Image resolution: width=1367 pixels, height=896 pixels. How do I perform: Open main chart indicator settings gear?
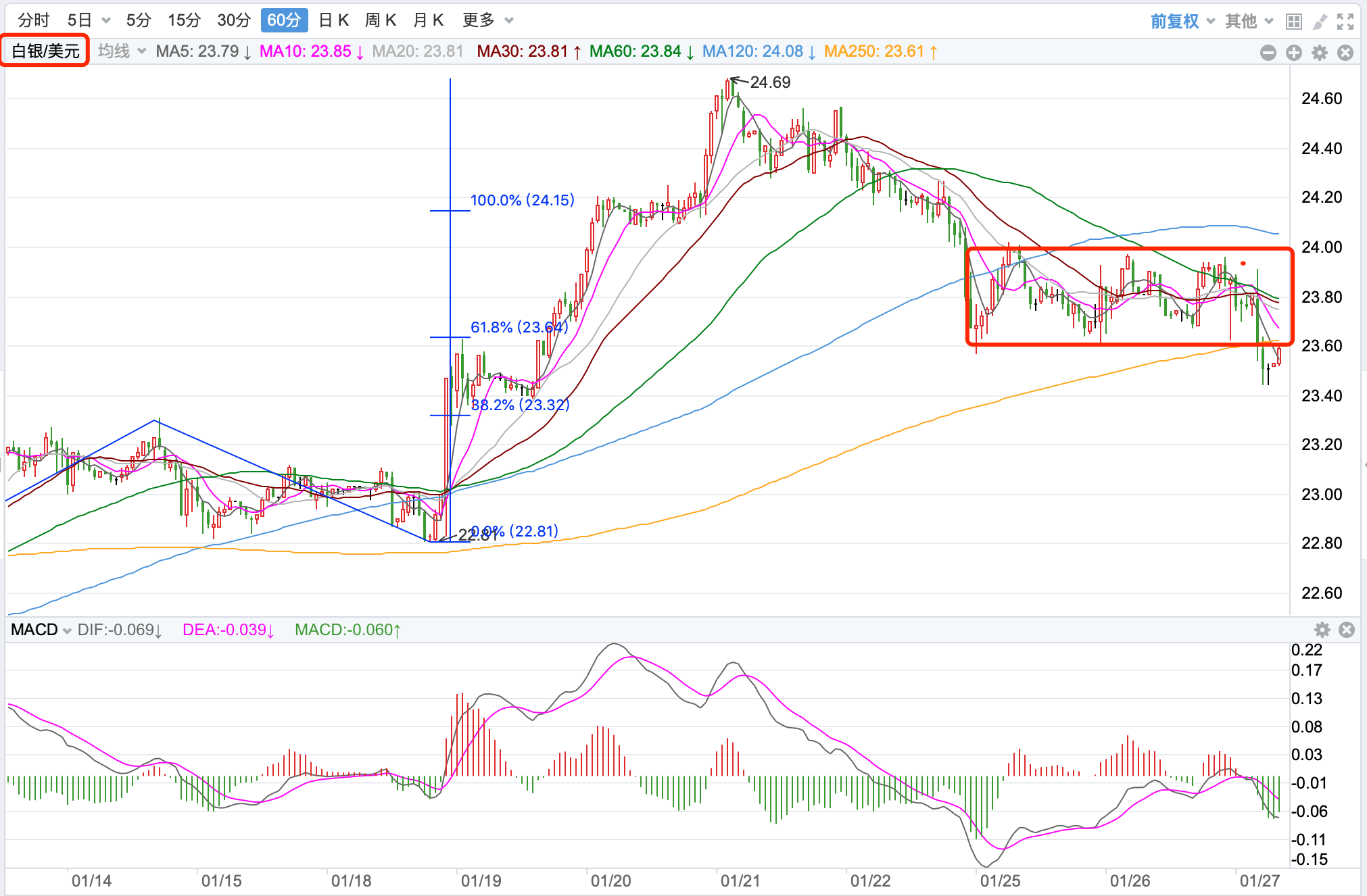point(1320,53)
